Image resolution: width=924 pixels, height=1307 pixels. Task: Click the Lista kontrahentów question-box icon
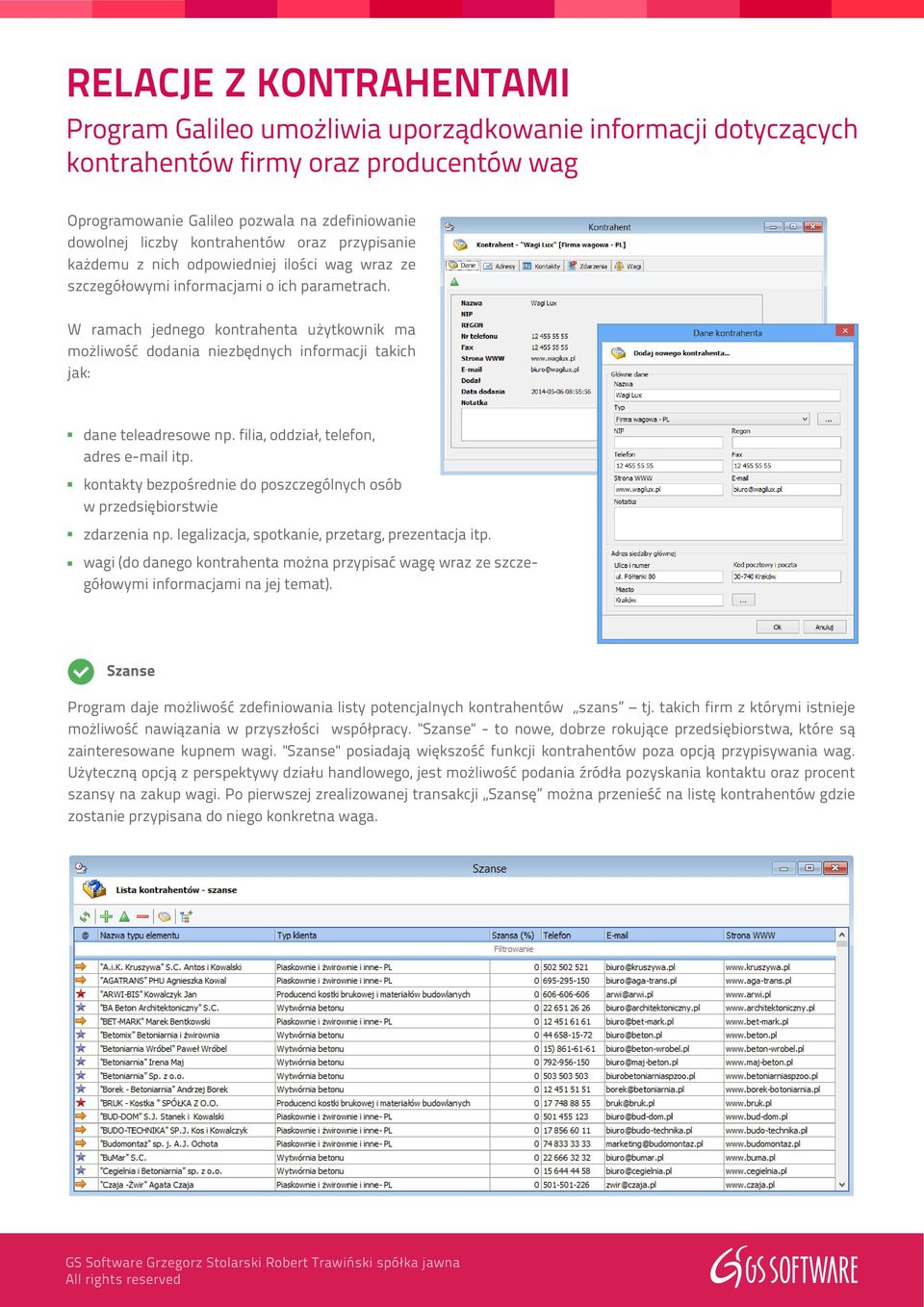click(x=94, y=890)
